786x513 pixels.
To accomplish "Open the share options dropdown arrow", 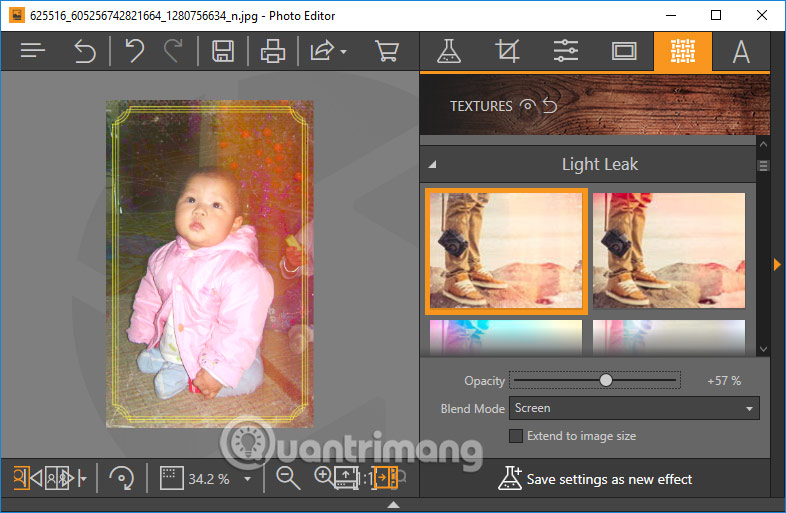I will [343, 52].
